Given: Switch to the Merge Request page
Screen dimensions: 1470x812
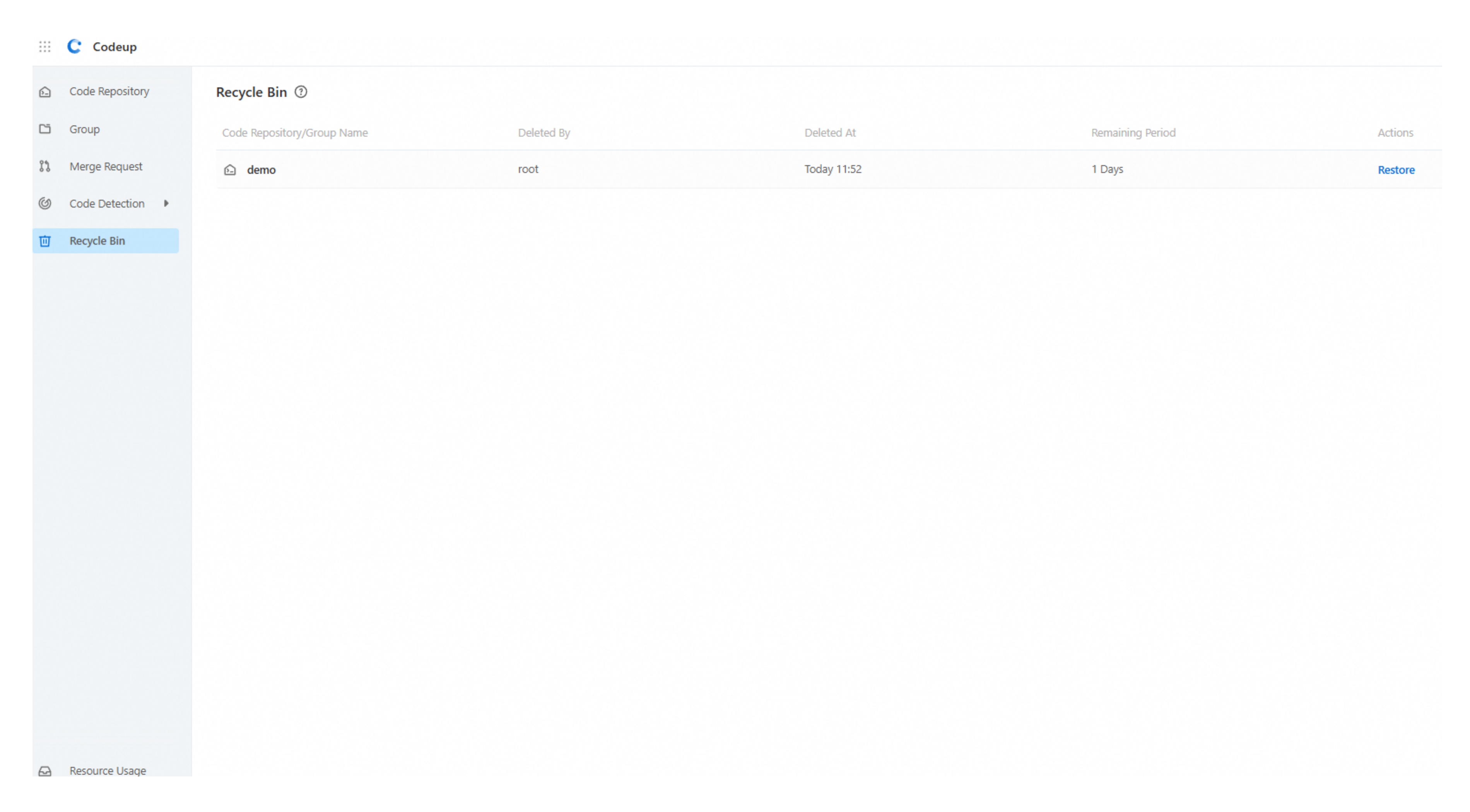Looking at the screenshot, I should (x=106, y=166).
